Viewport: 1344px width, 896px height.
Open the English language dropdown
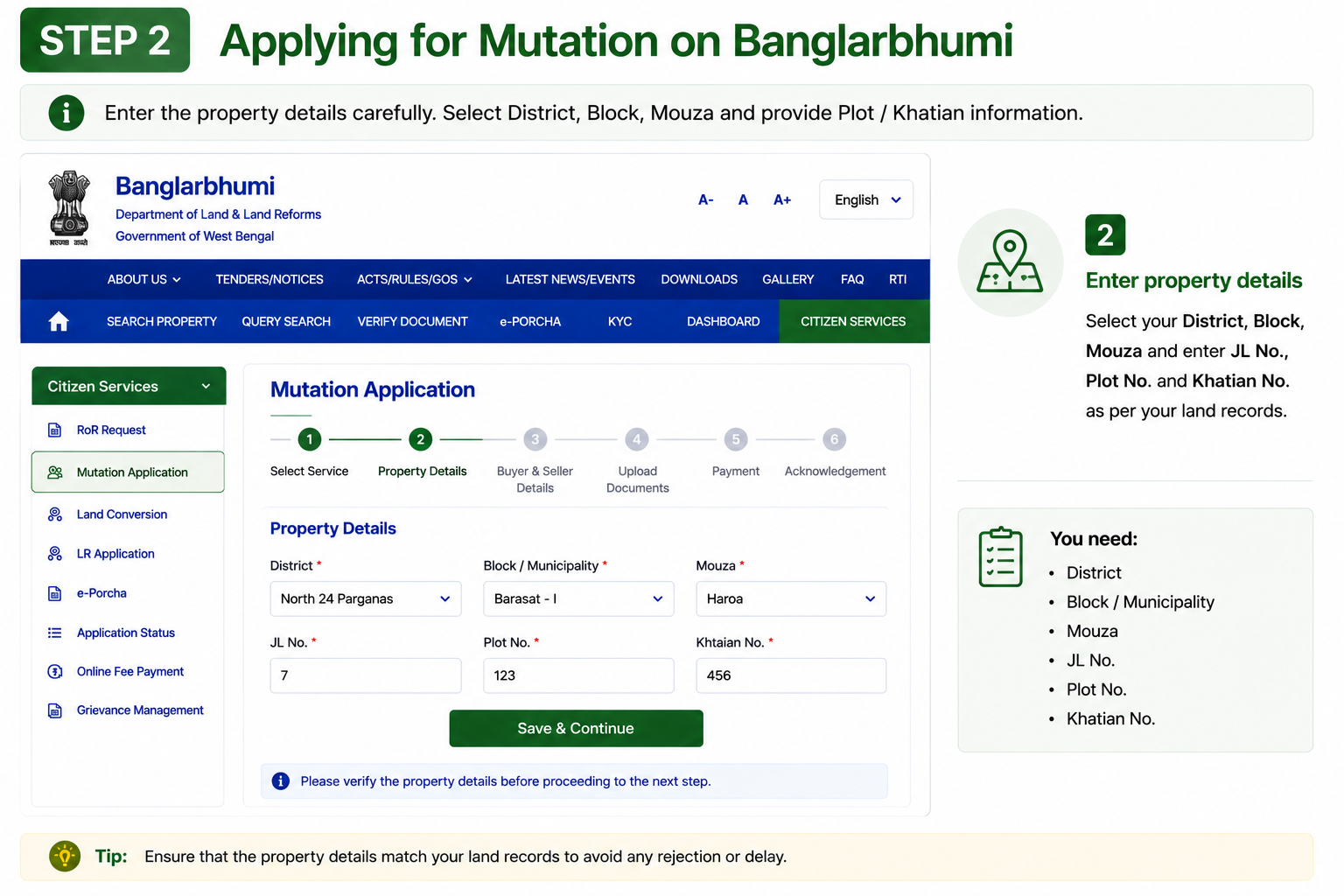(x=866, y=199)
